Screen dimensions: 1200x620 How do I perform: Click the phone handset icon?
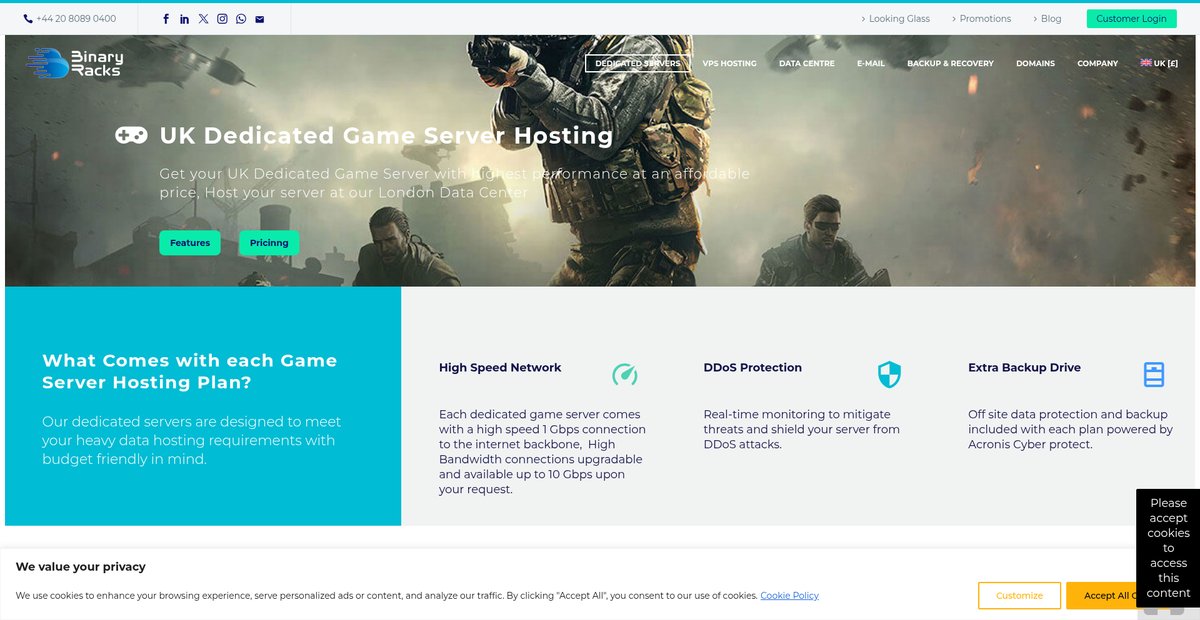click(x=28, y=19)
